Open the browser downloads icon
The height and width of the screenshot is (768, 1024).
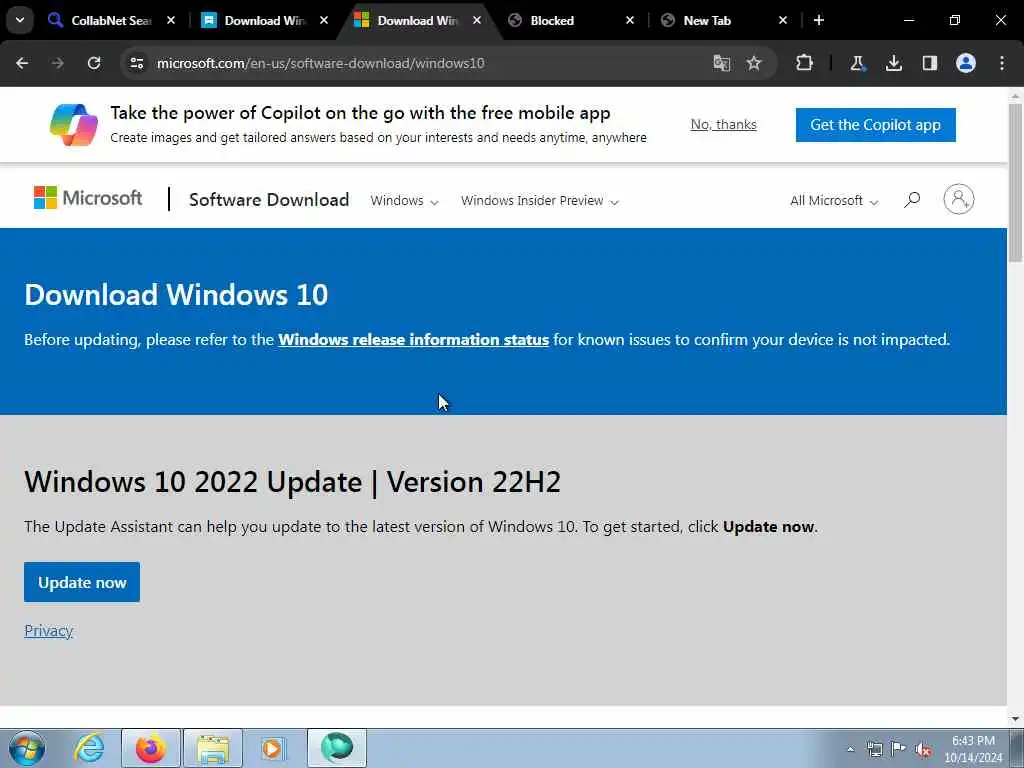click(894, 63)
